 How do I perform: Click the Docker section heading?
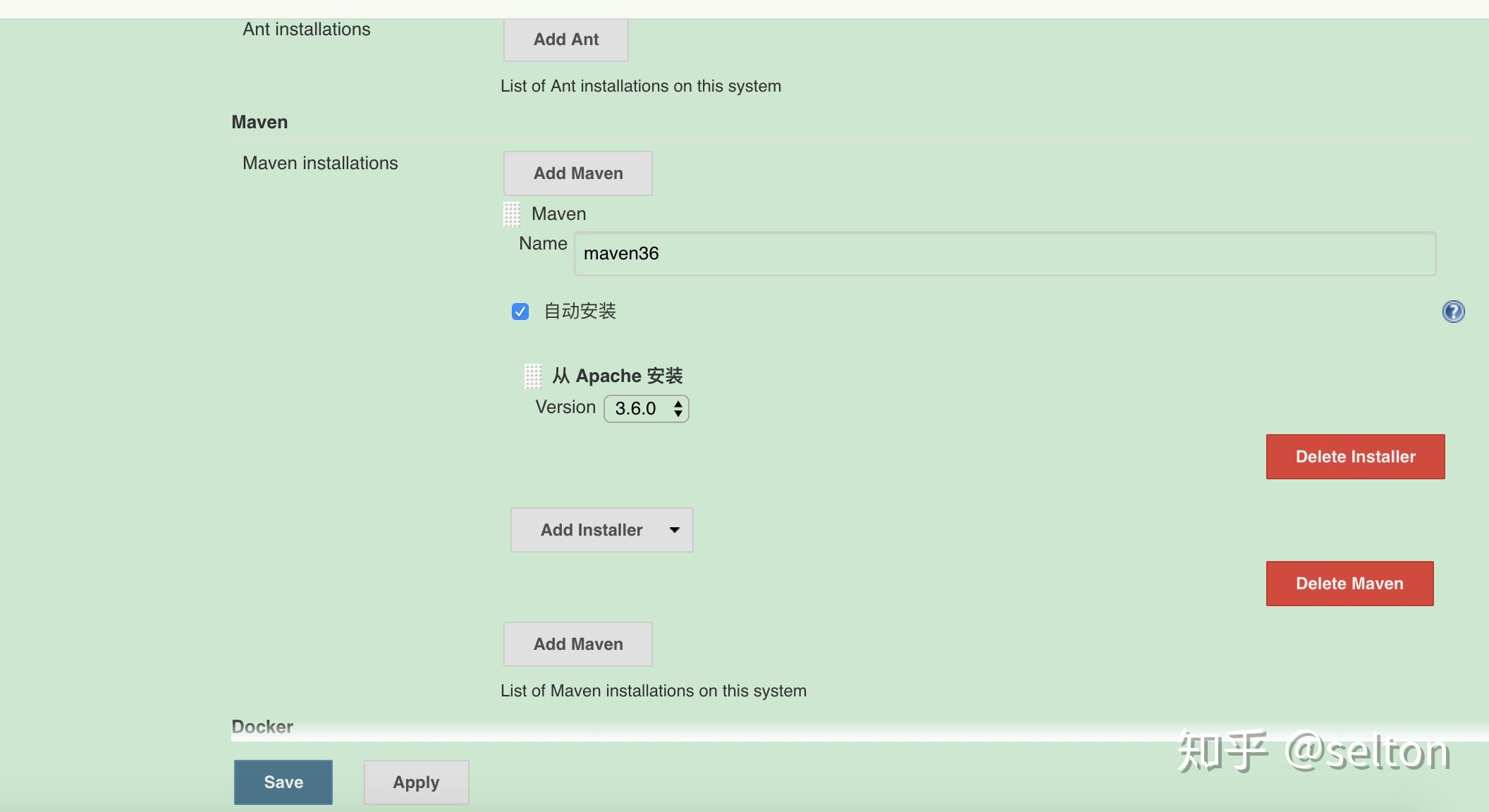point(262,727)
